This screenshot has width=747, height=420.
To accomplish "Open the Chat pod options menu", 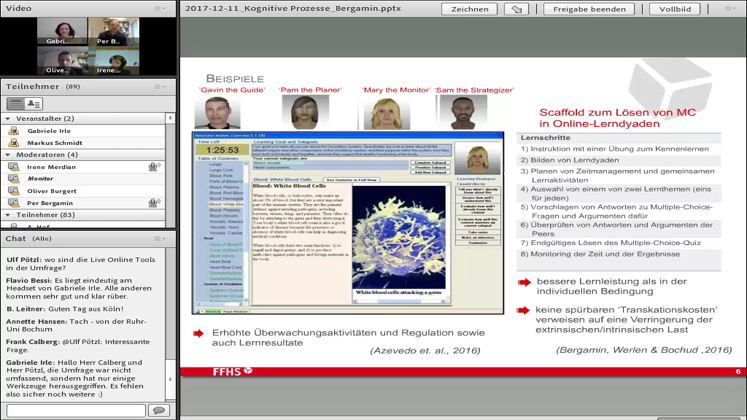I will [160, 239].
